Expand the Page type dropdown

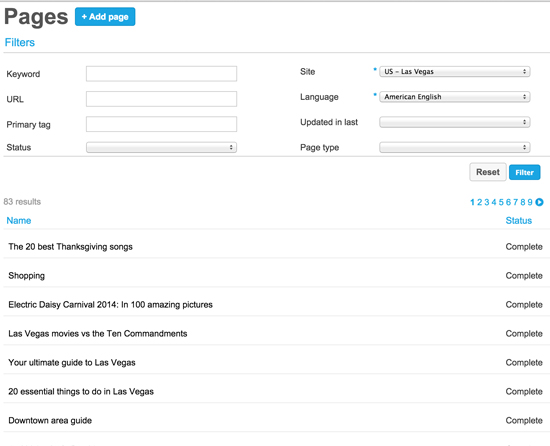pyautogui.click(x=455, y=147)
